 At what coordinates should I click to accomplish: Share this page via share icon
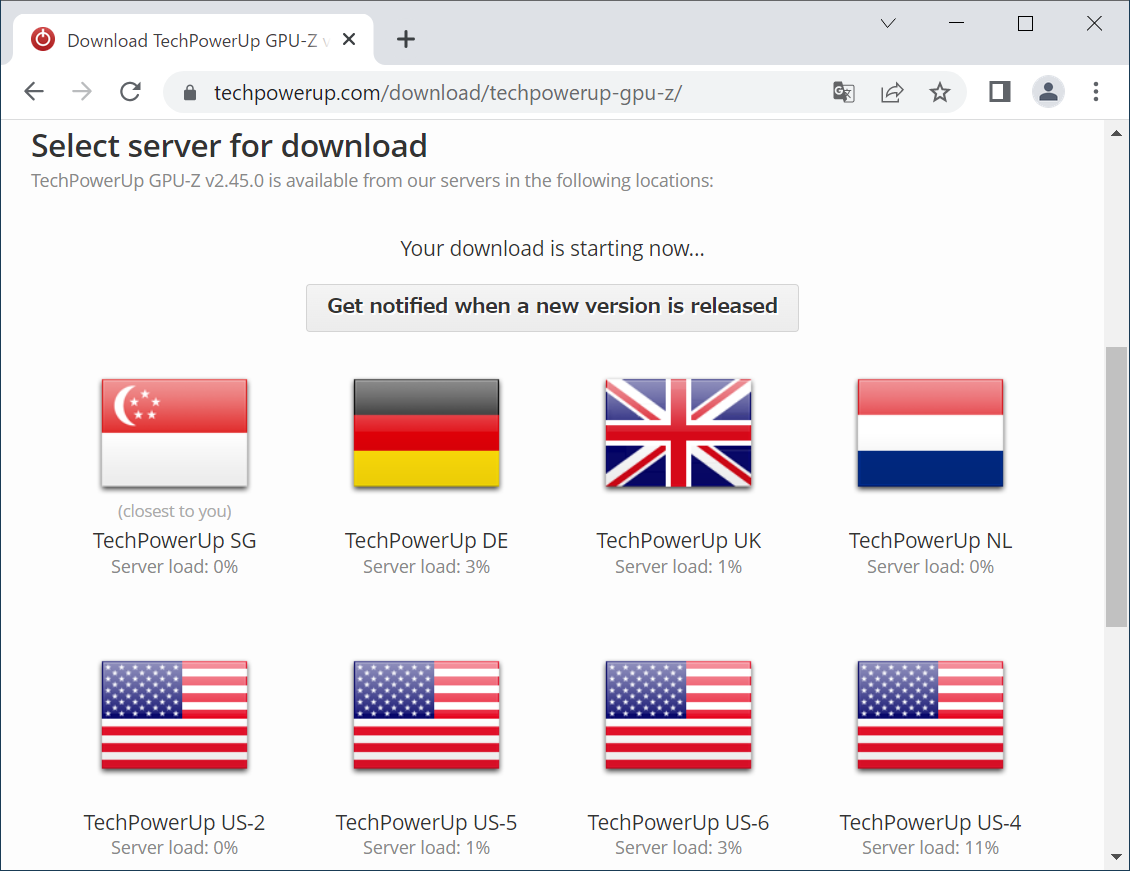pos(891,92)
